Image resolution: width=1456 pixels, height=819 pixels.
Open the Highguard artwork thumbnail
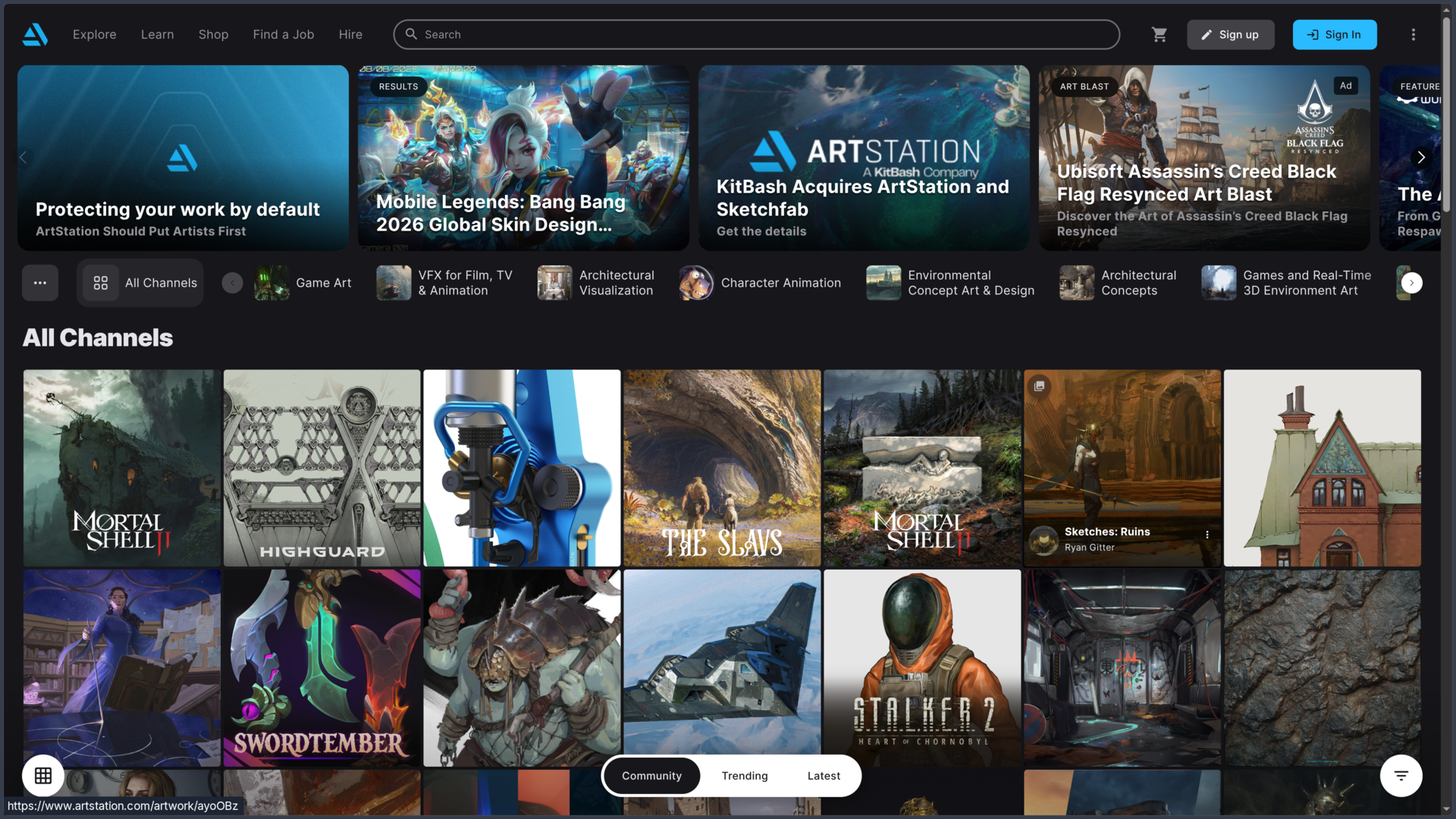[322, 468]
